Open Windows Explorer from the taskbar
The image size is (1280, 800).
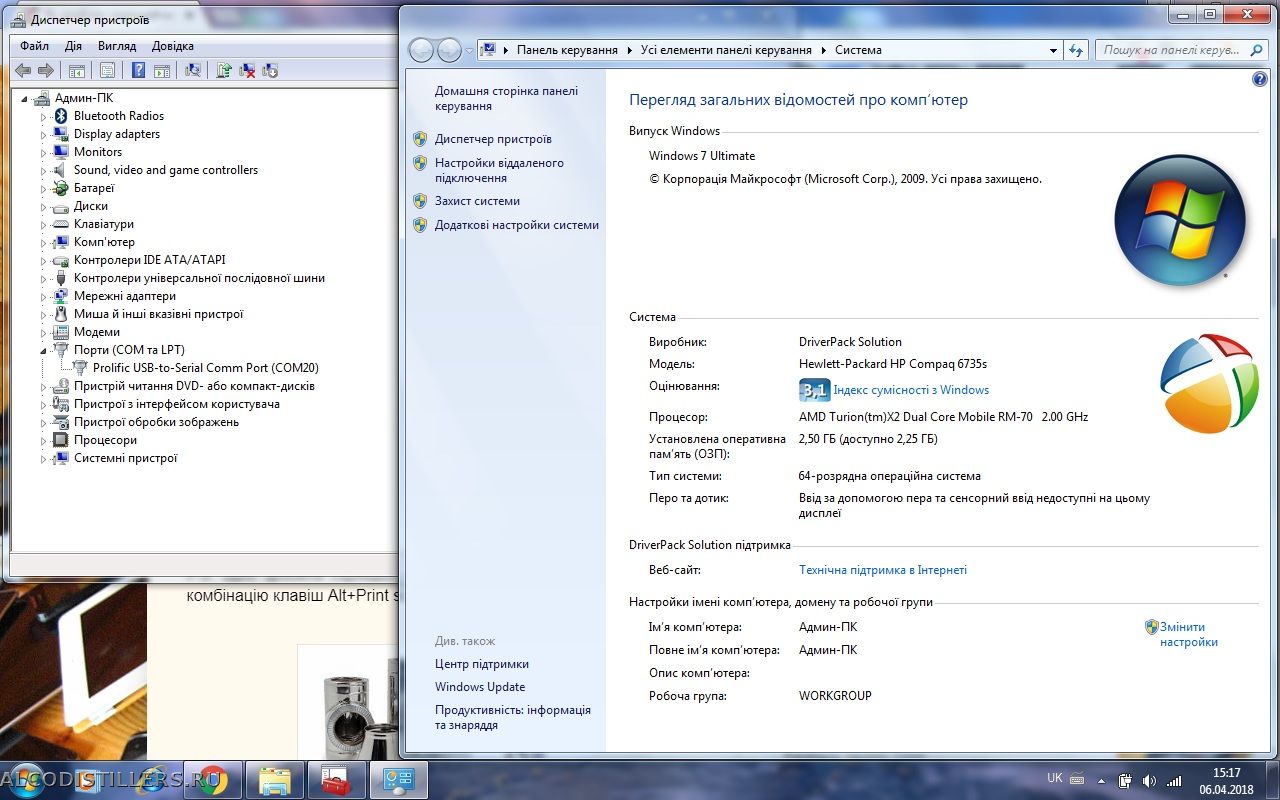click(x=274, y=780)
